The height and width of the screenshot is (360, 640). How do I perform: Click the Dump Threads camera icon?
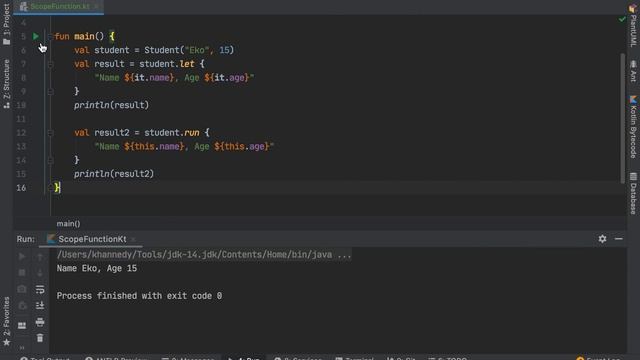point(22,289)
